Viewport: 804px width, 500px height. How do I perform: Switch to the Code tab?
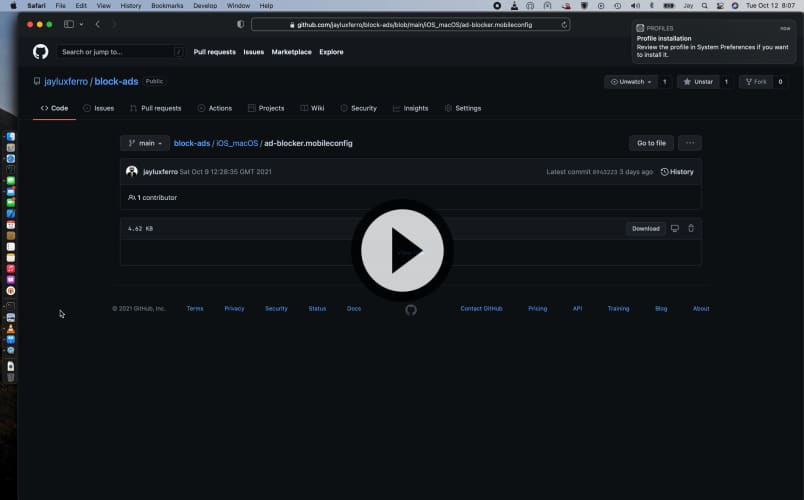(x=54, y=108)
